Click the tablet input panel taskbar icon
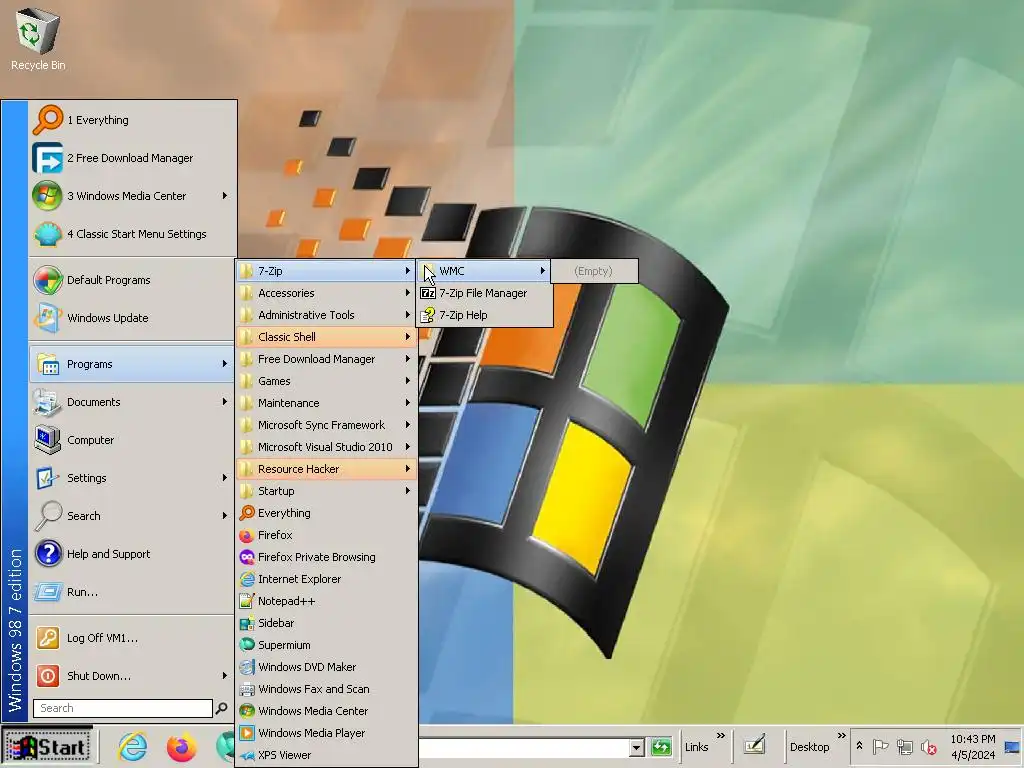The width and height of the screenshot is (1024, 768). [754, 745]
